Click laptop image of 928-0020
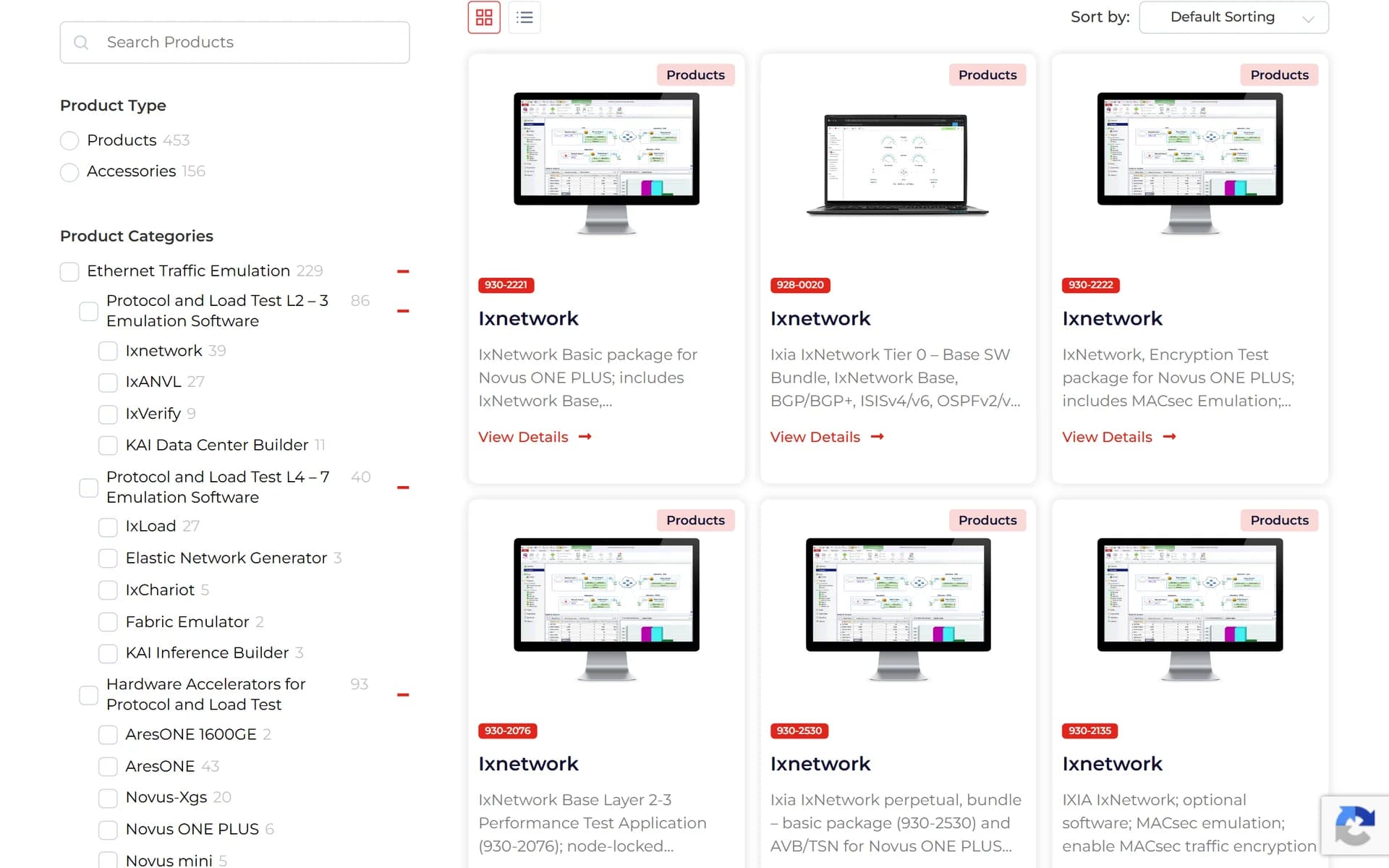Image resolution: width=1389 pixels, height=868 pixels. [x=897, y=165]
